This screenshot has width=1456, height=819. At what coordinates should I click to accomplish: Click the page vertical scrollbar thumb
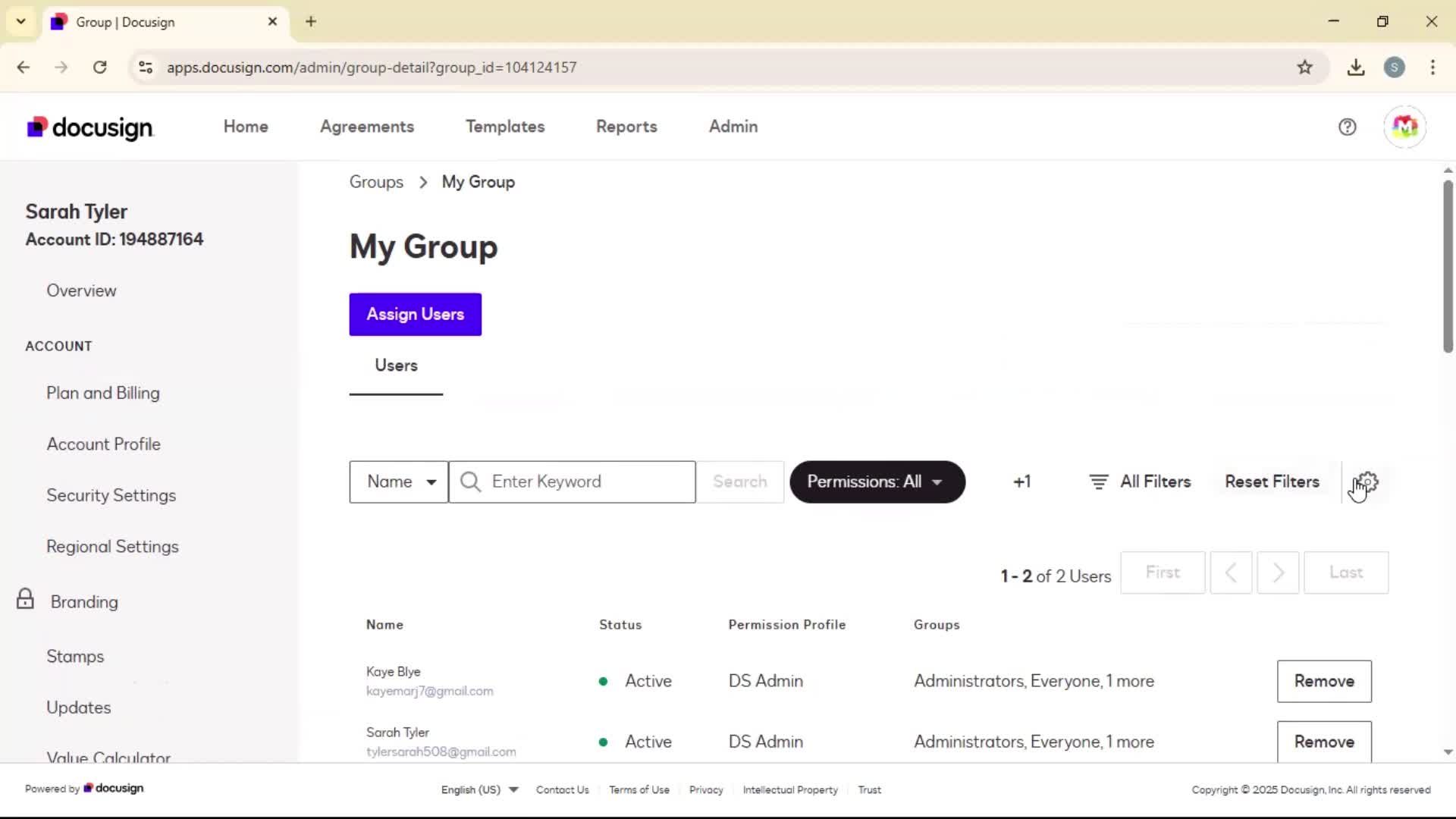click(1448, 265)
